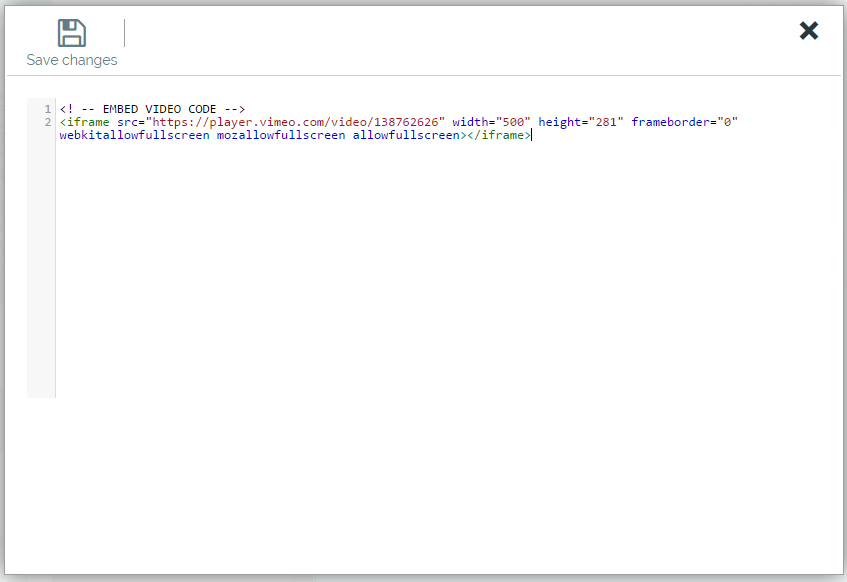
Task: Click the width attribute name
Action: pos(470,122)
